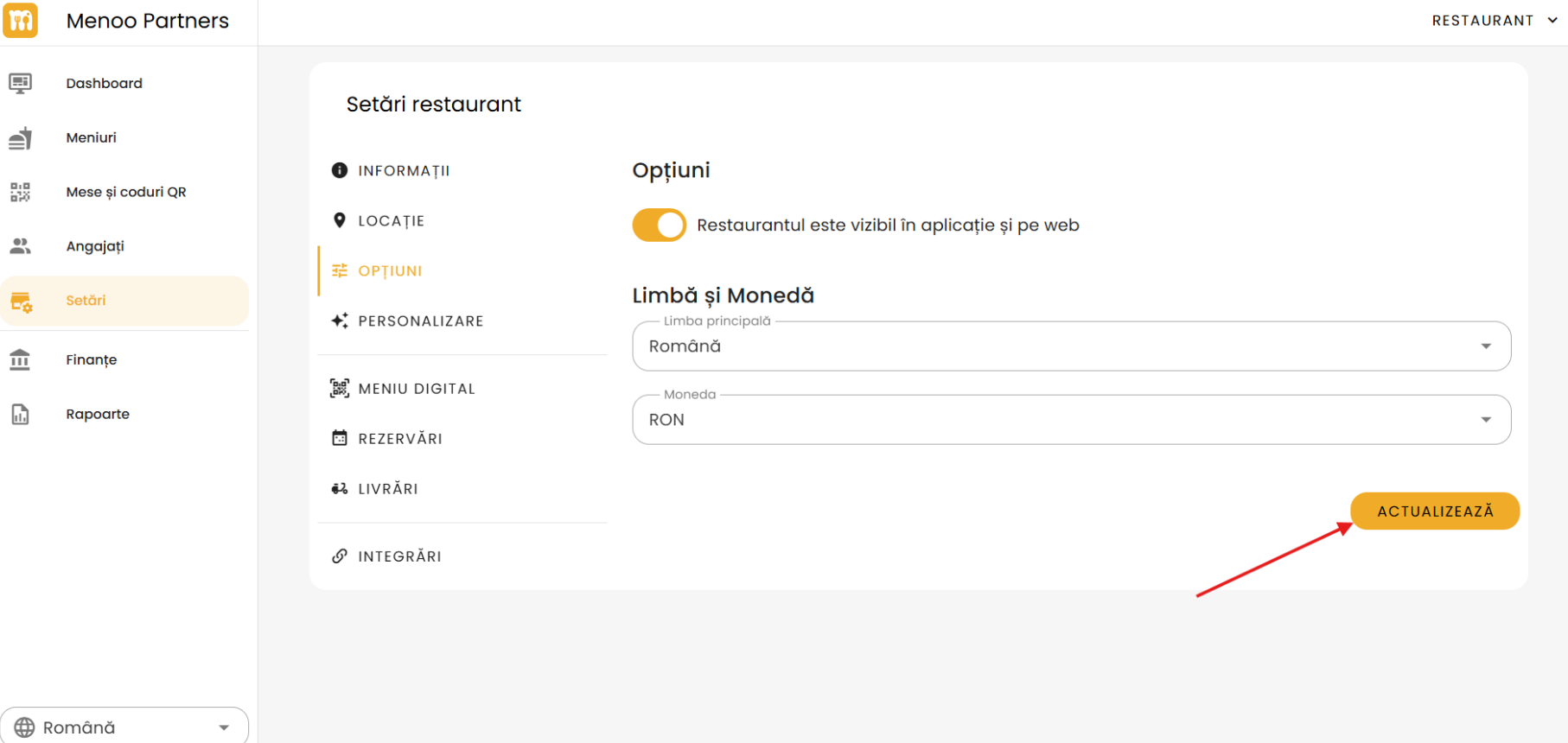
Task: Click the info icon next to Informații
Action: point(340,171)
